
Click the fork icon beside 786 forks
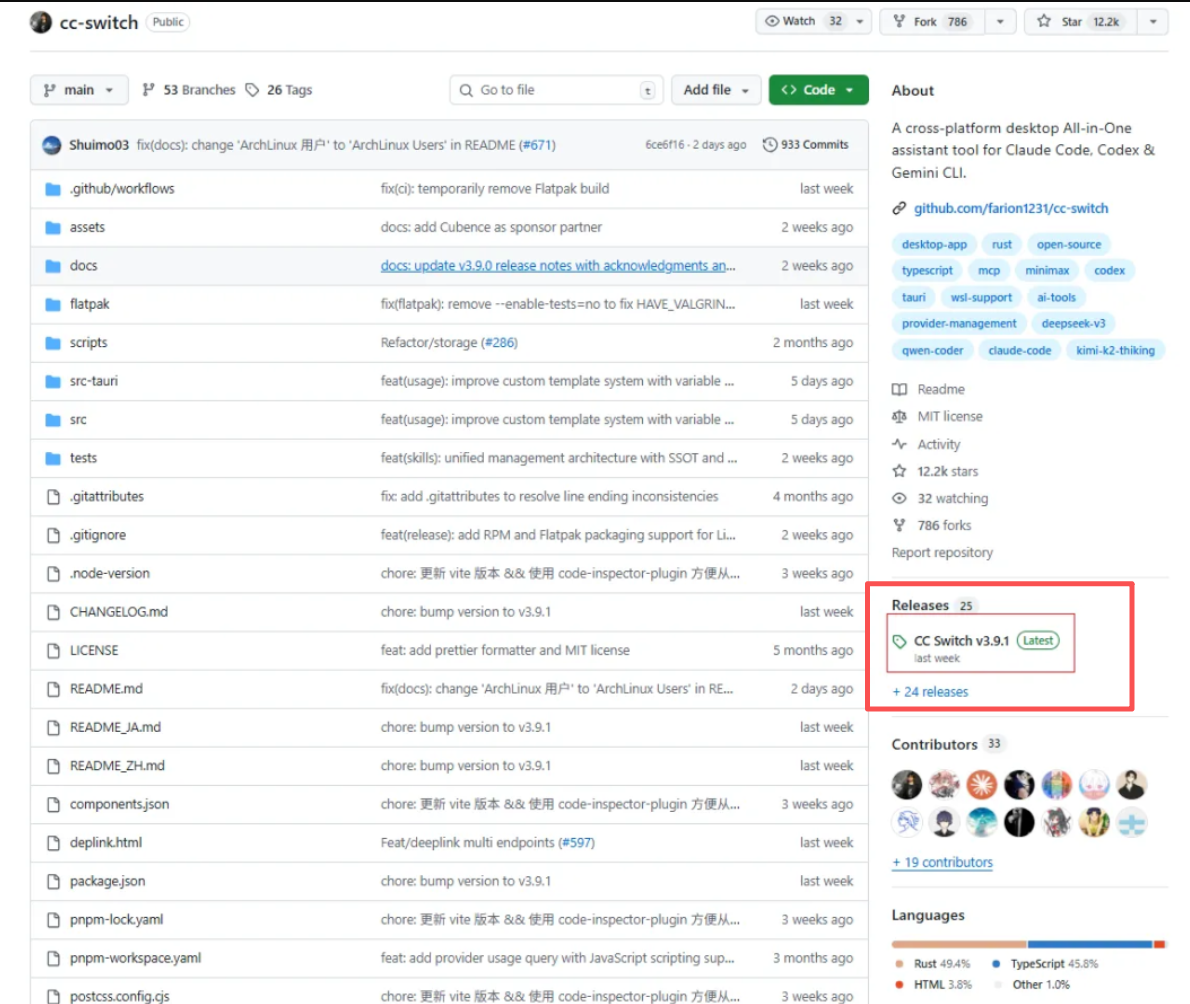(x=899, y=525)
